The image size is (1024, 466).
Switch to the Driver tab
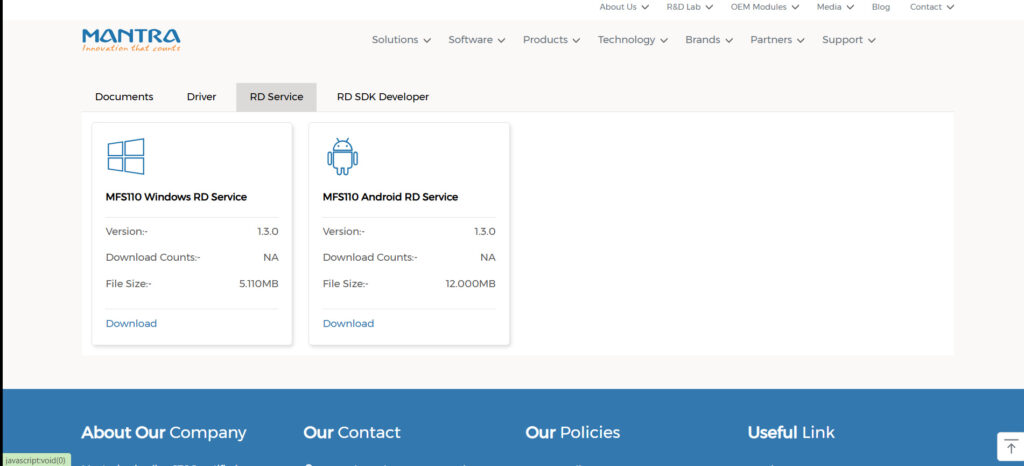point(201,97)
